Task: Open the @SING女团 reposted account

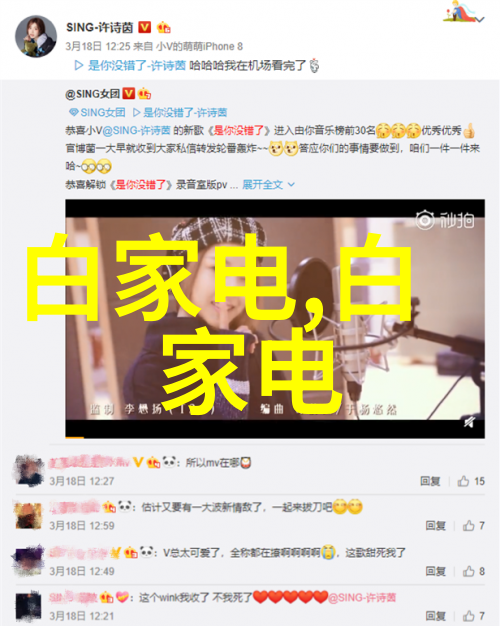Action: (x=92, y=94)
